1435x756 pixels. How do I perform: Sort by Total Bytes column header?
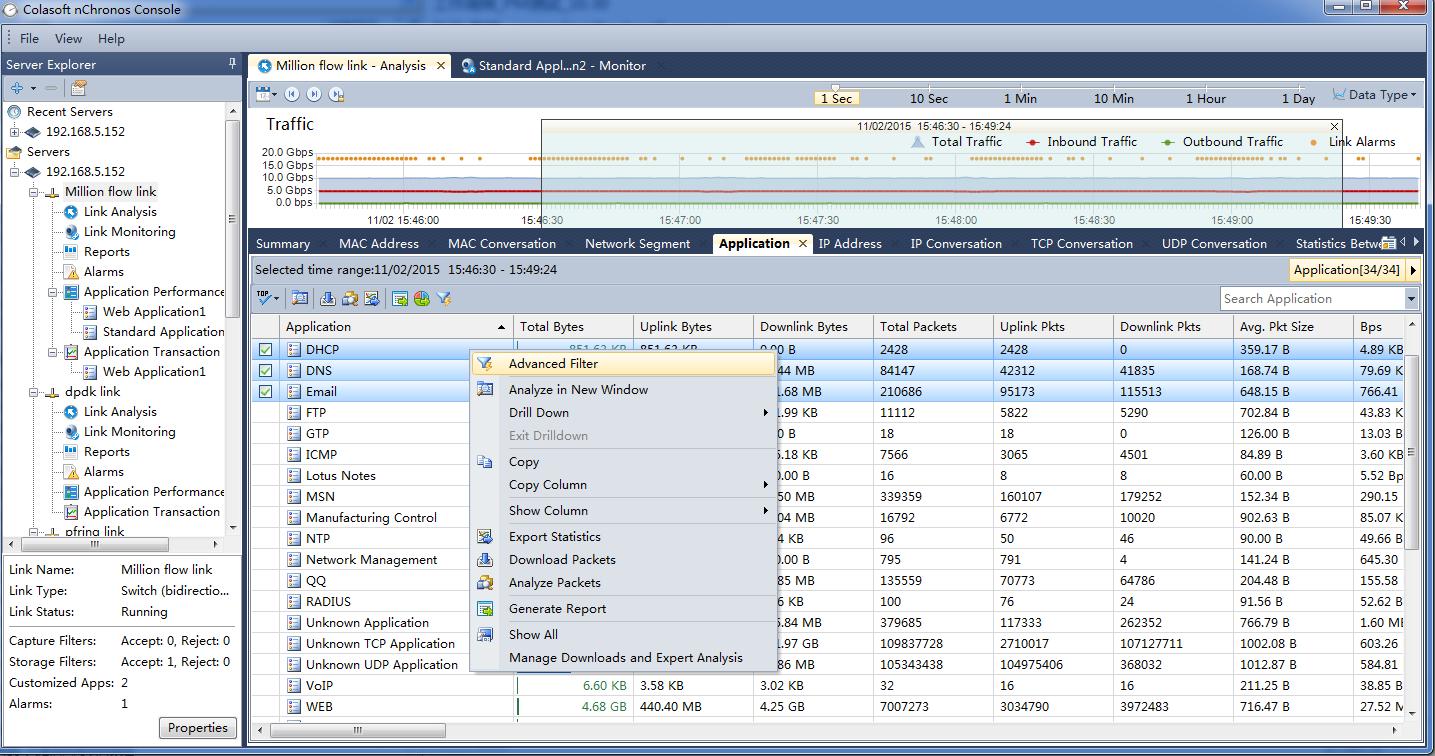coord(574,326)
